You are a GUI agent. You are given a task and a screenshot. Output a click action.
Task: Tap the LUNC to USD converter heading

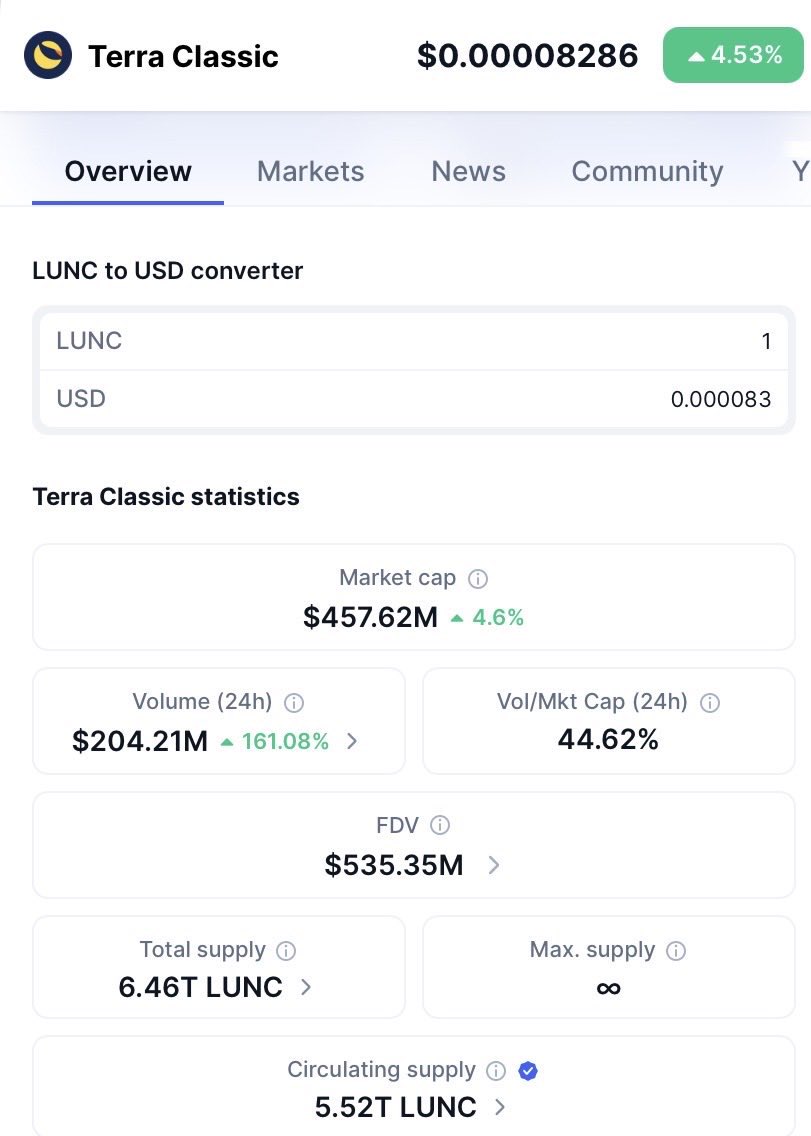pos(167,270)
